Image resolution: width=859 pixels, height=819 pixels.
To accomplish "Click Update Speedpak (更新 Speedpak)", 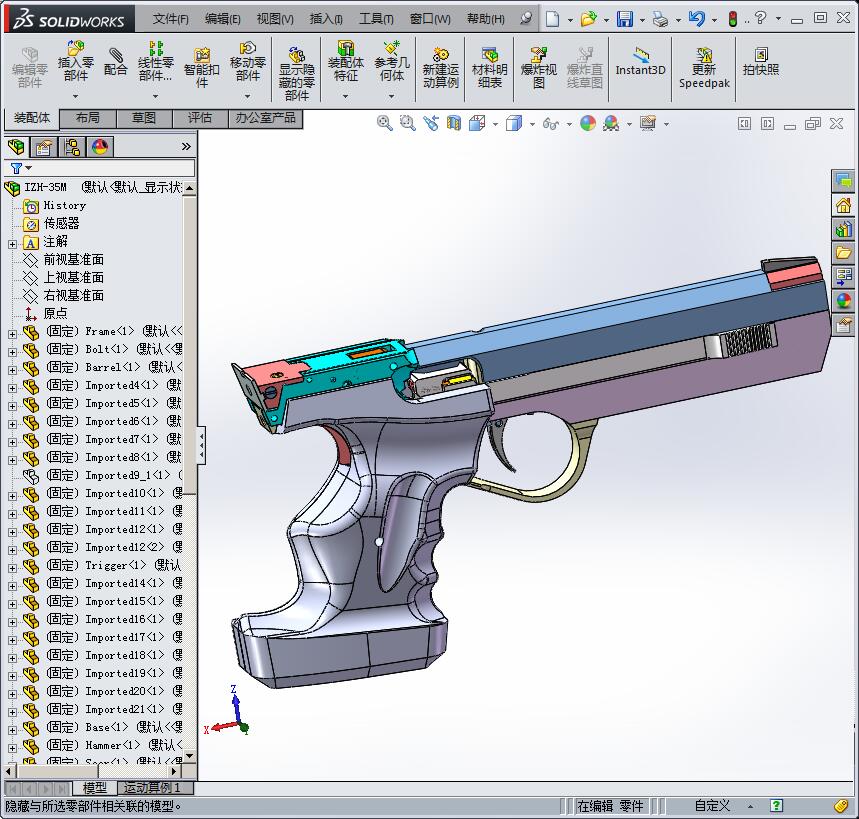I will coord(704,68).
